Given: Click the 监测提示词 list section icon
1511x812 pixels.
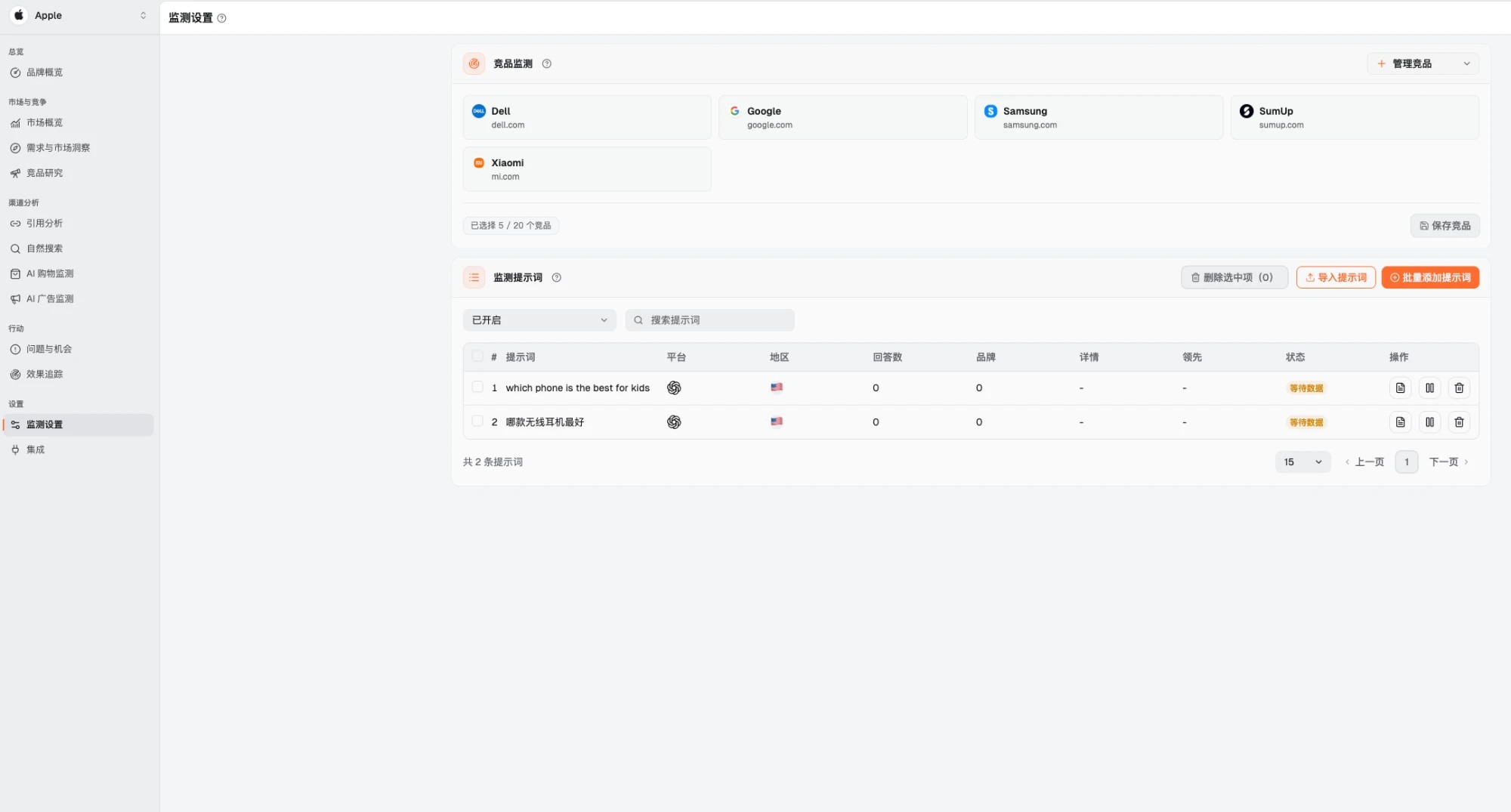Looking at the screenshot, I should 474,277.
